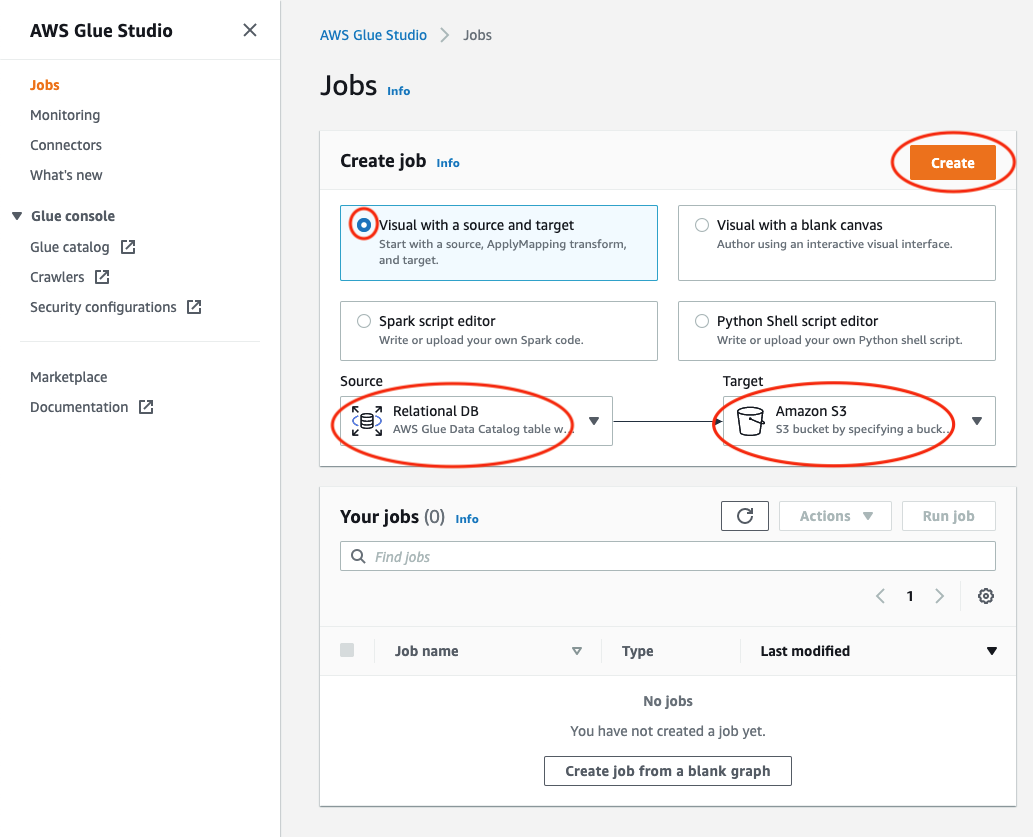Click the Documentation external link icon

(146, 407)
